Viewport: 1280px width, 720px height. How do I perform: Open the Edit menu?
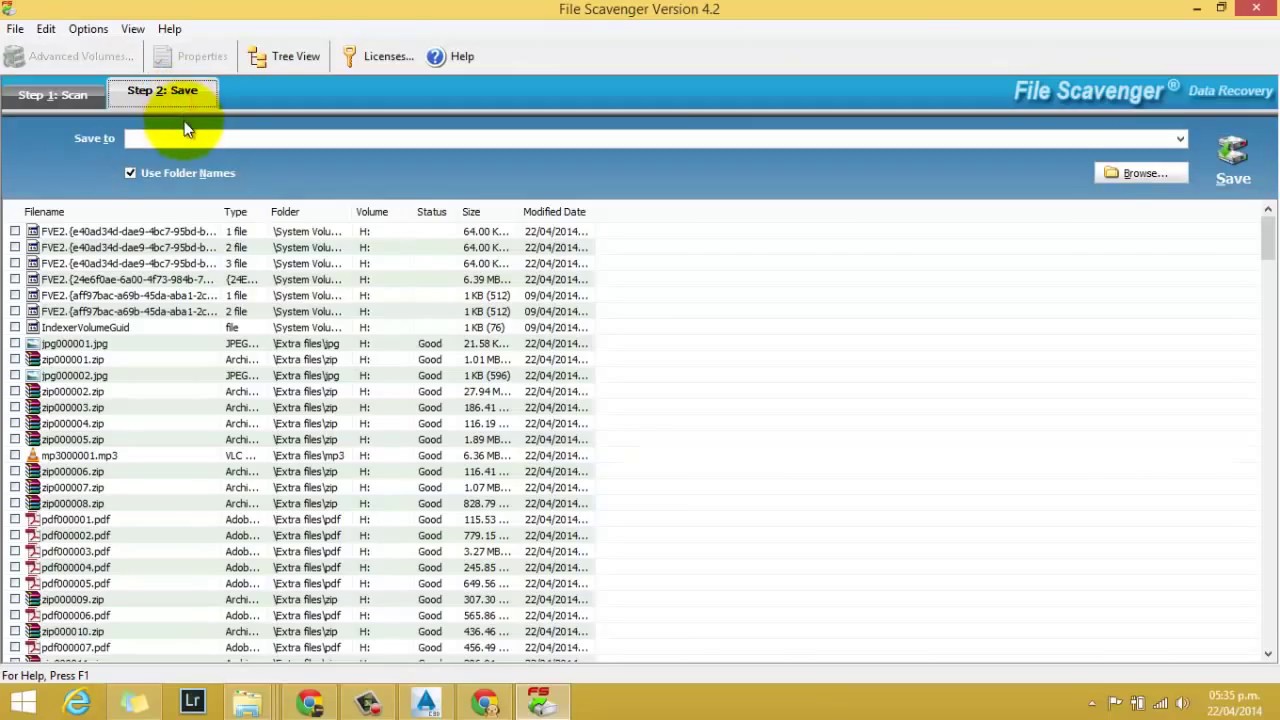tap(46, 29)
